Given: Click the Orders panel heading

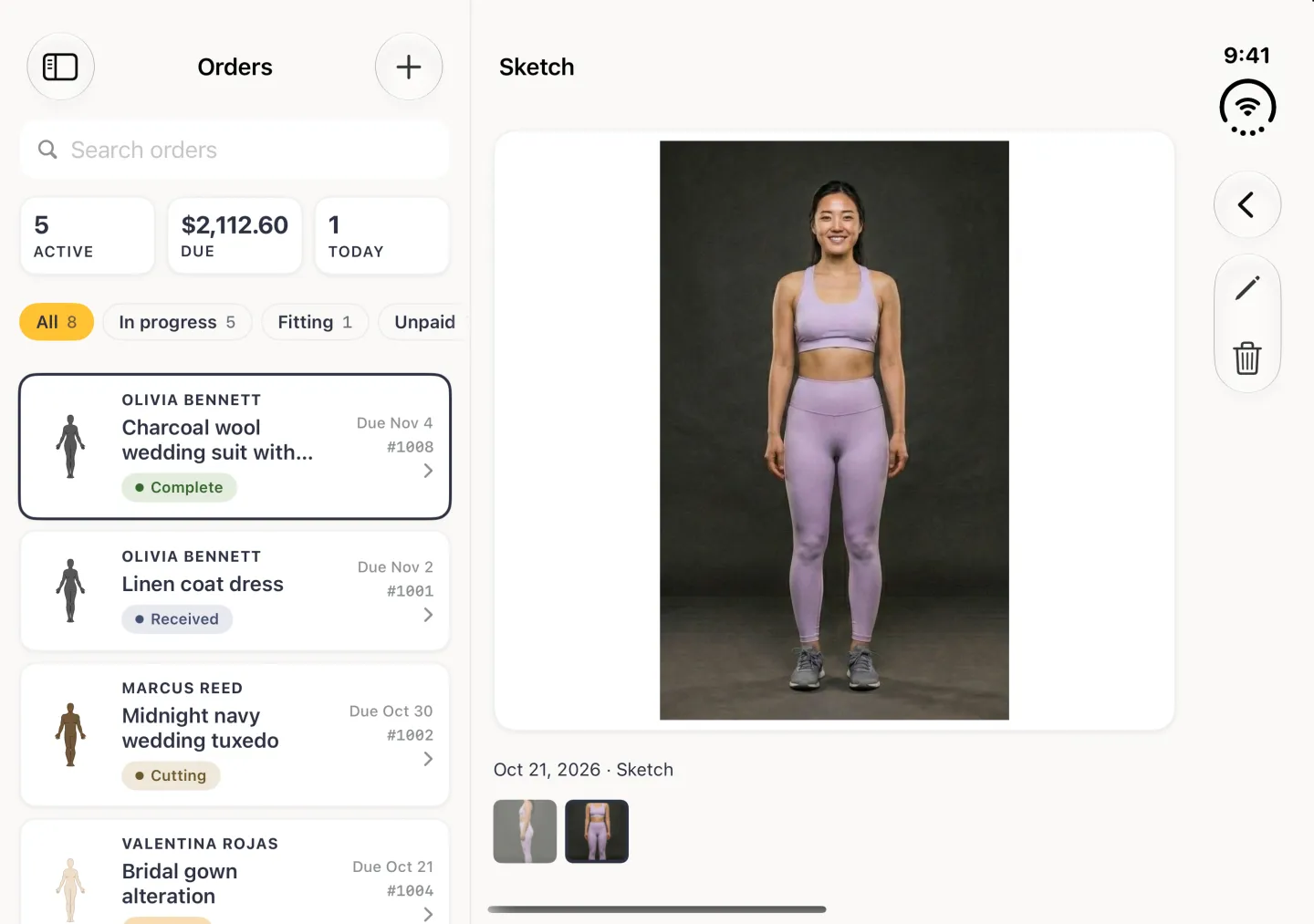Looking at the screenshot, I should click(x=235, y=67).
